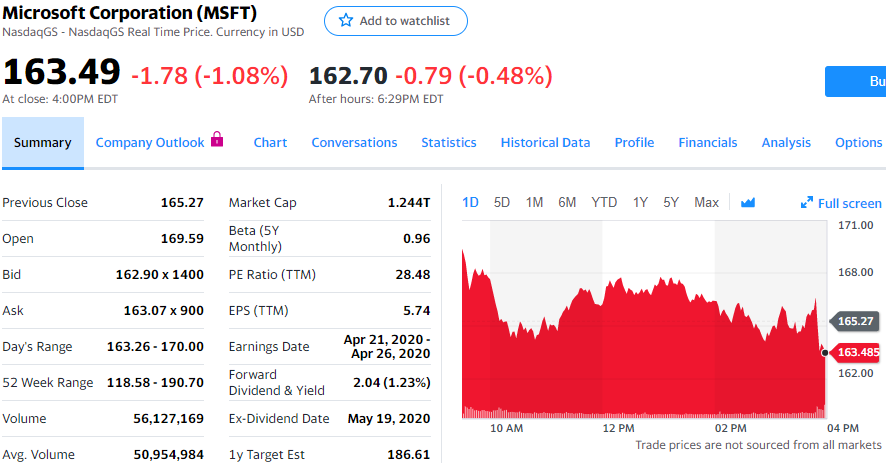Screen dimensions: 886x463
Task: Select the 1D chart range
Action: click(470, 202)
